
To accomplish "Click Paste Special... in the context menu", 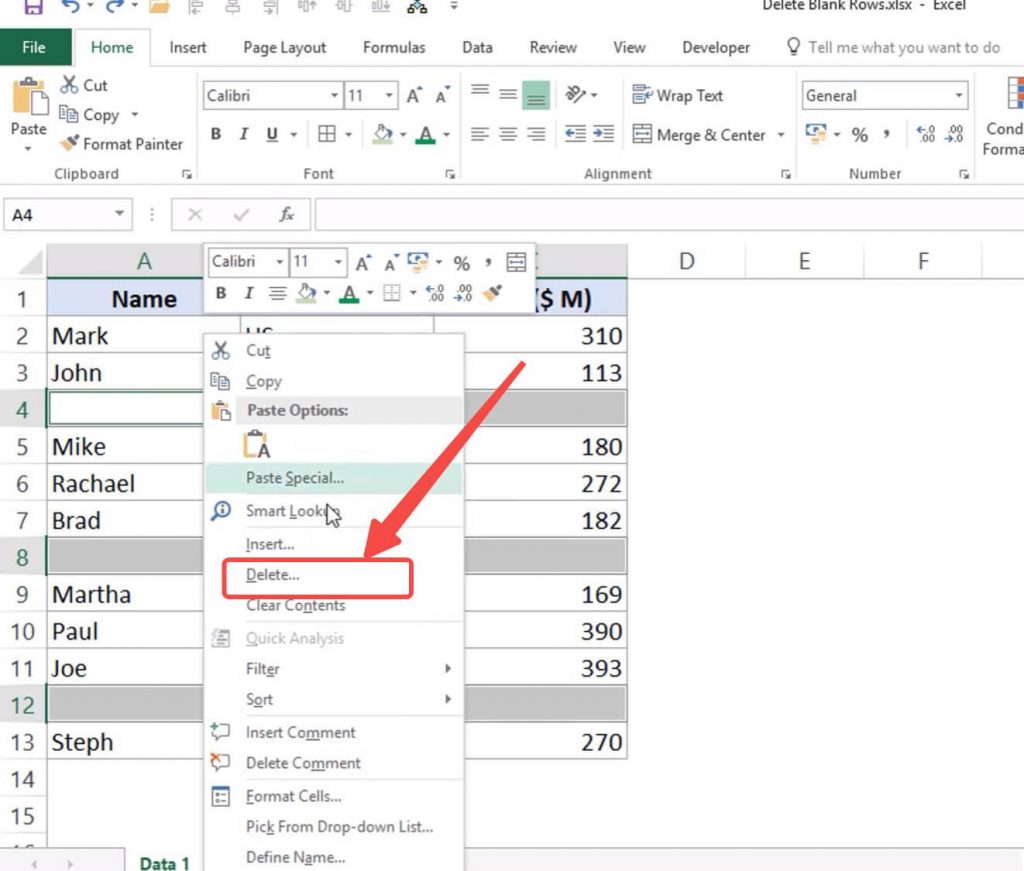I will pyautogui.click(x=295, y=478).
